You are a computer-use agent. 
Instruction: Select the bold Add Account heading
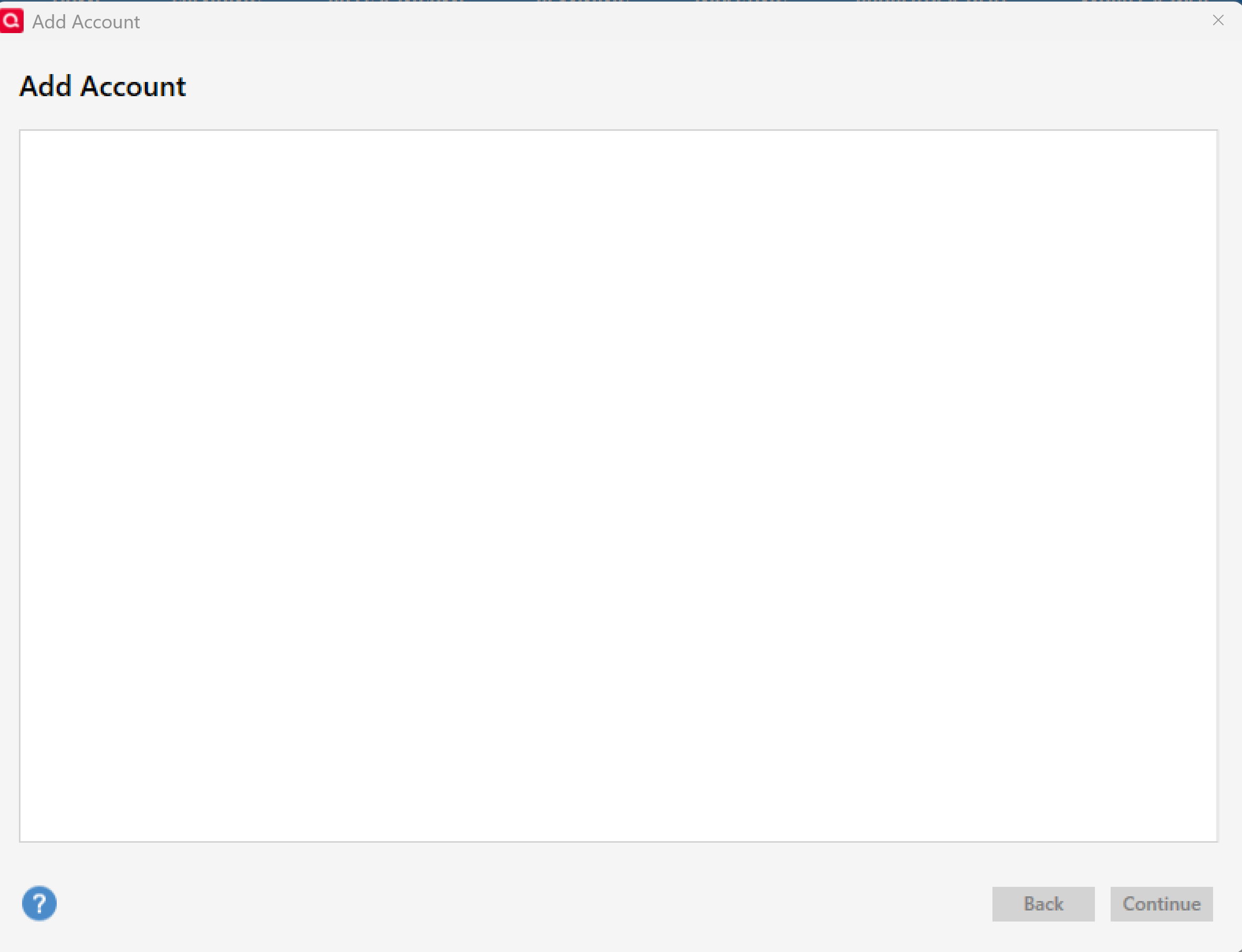[102, 87]
